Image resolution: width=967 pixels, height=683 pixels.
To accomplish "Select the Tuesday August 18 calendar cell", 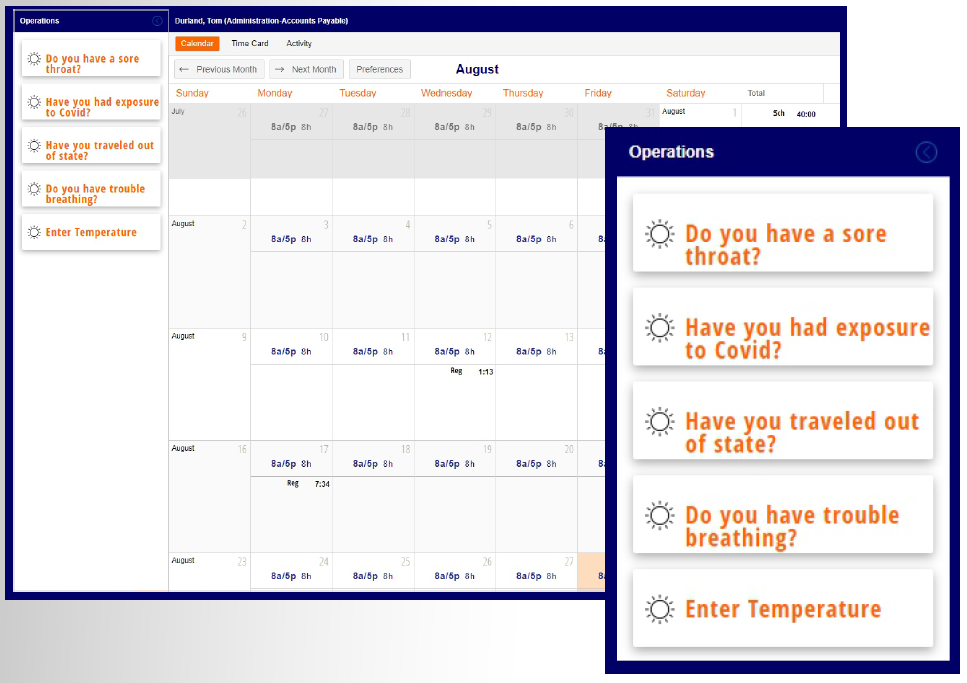I will pyautogui.click(x=373, y=496).
